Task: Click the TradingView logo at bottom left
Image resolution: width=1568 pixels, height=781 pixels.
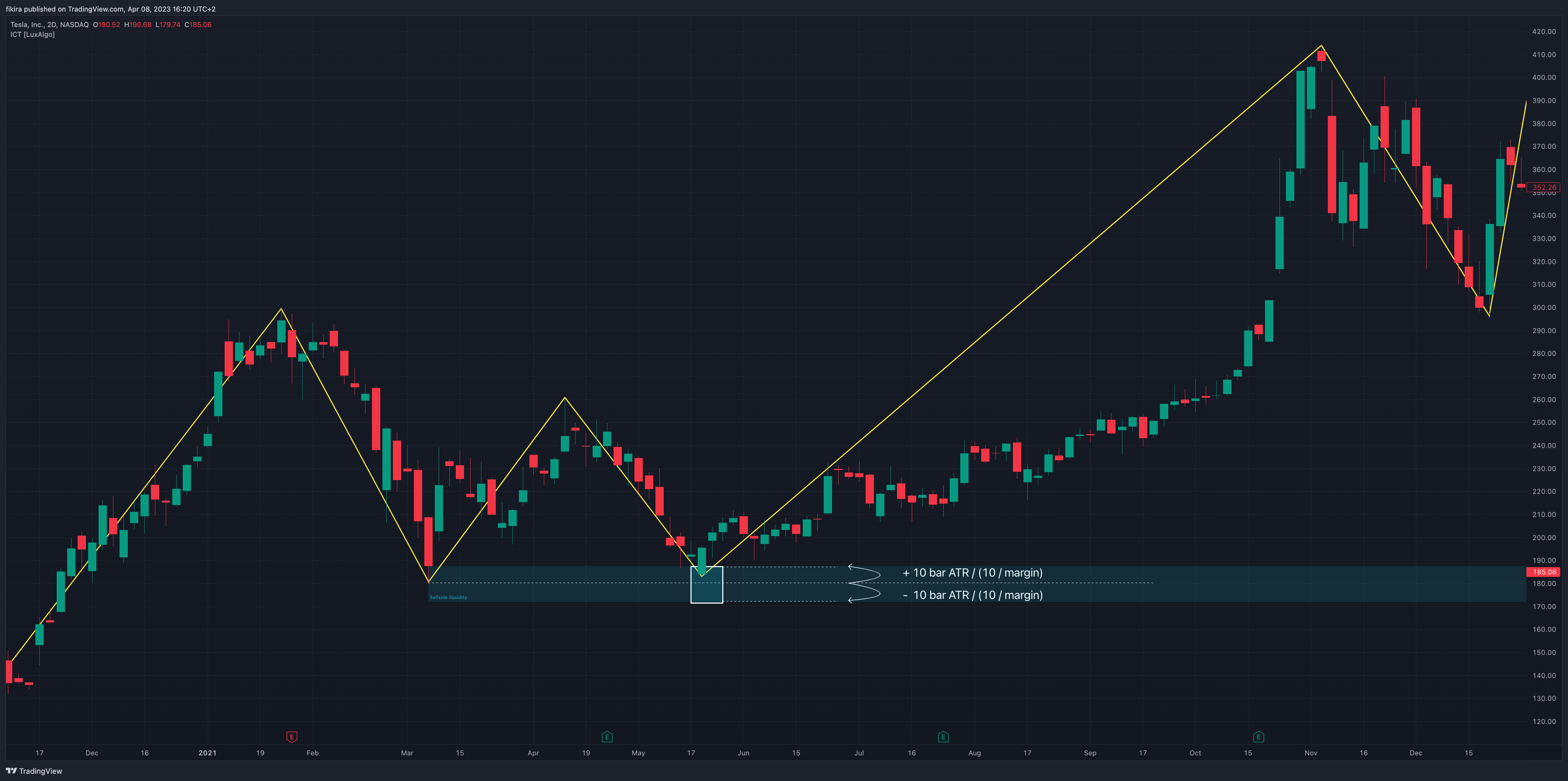Action: tap(34, 771)
